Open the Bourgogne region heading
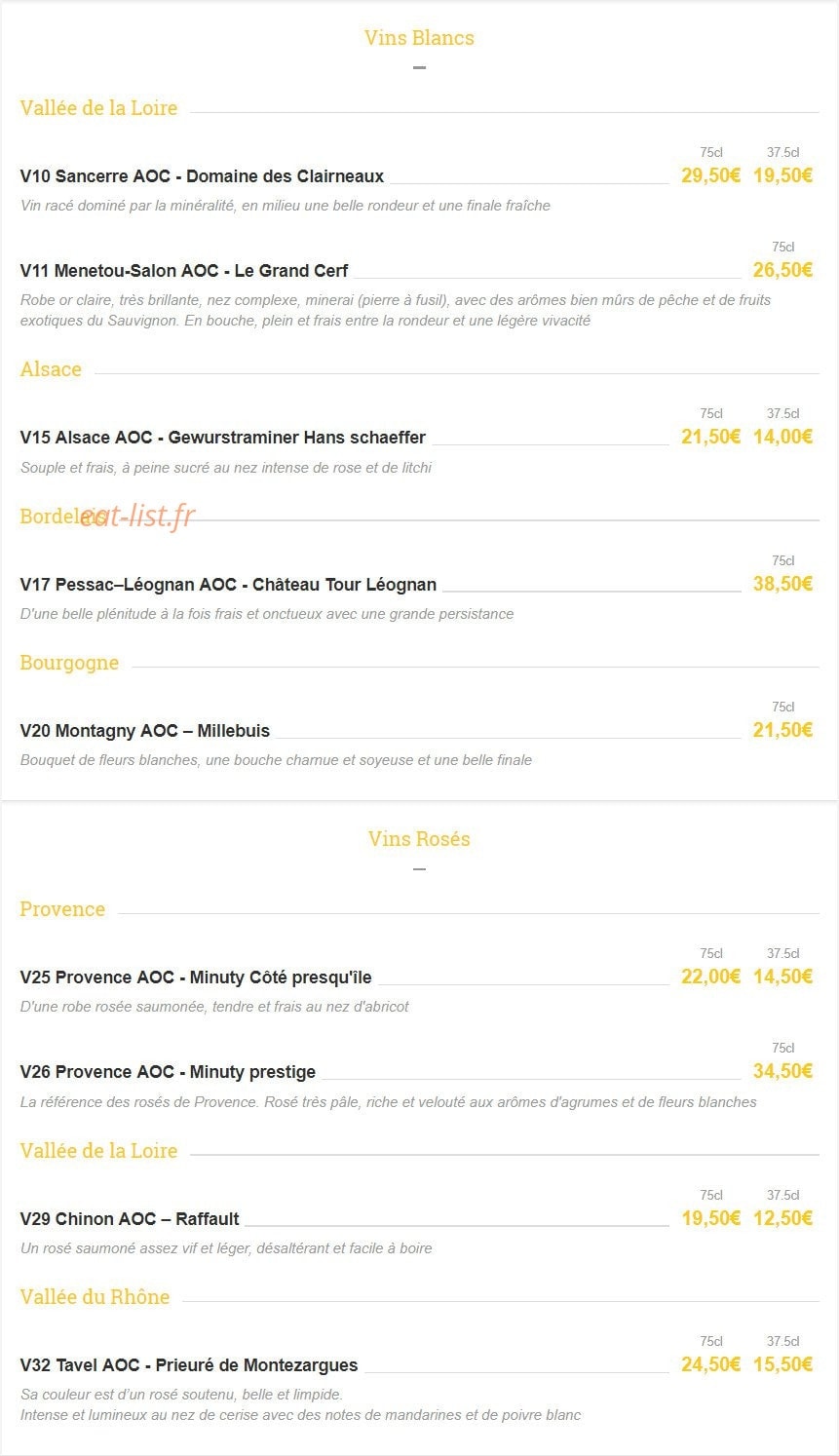Image resolution: width=839 pixels, height=1456 pixels. pos(69,664)
